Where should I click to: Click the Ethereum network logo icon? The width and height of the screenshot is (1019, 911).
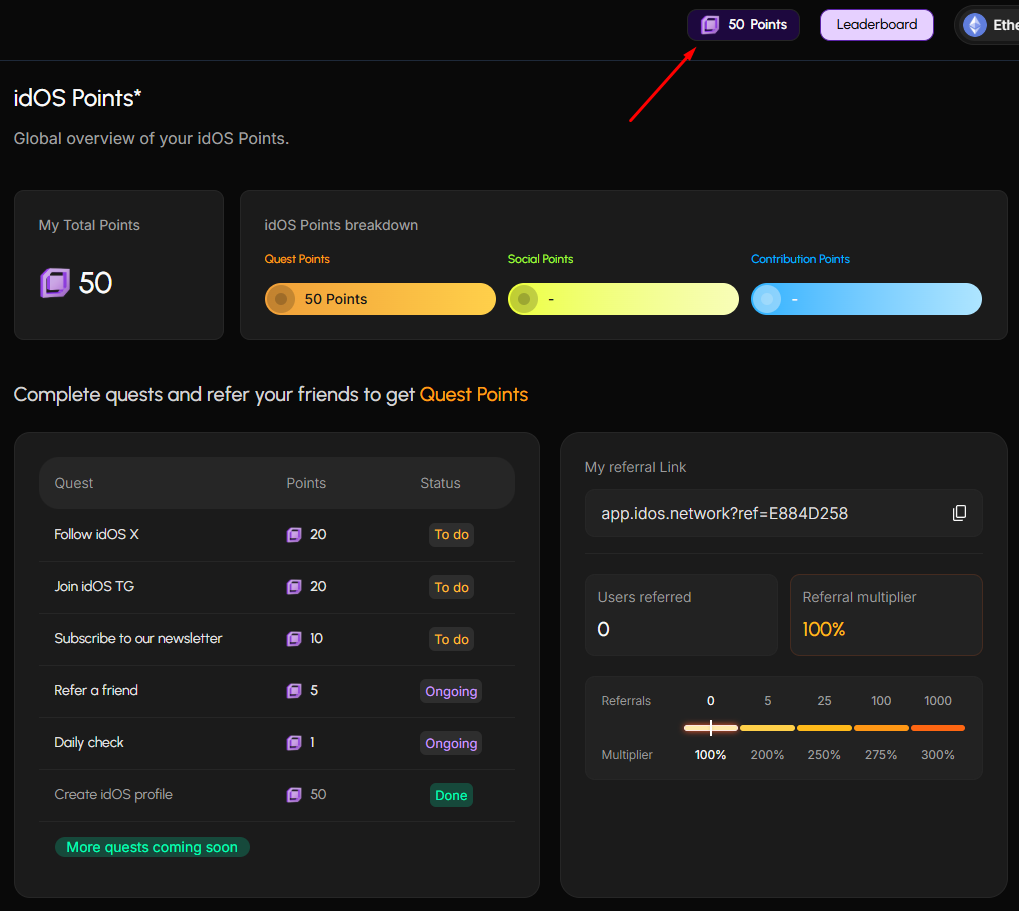coord(974,25)
